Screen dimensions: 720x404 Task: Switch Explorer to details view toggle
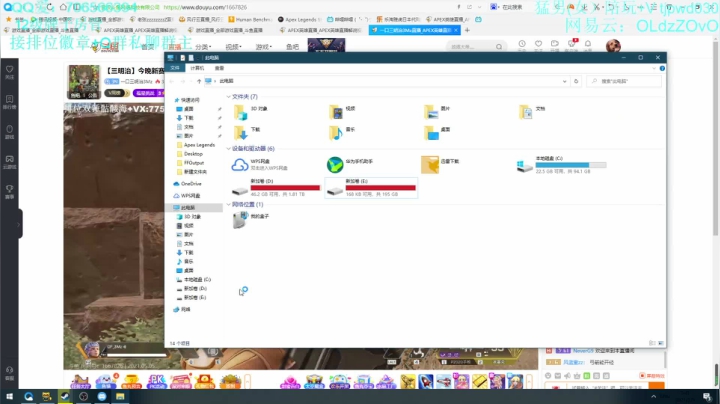click(x=652, y=343)
